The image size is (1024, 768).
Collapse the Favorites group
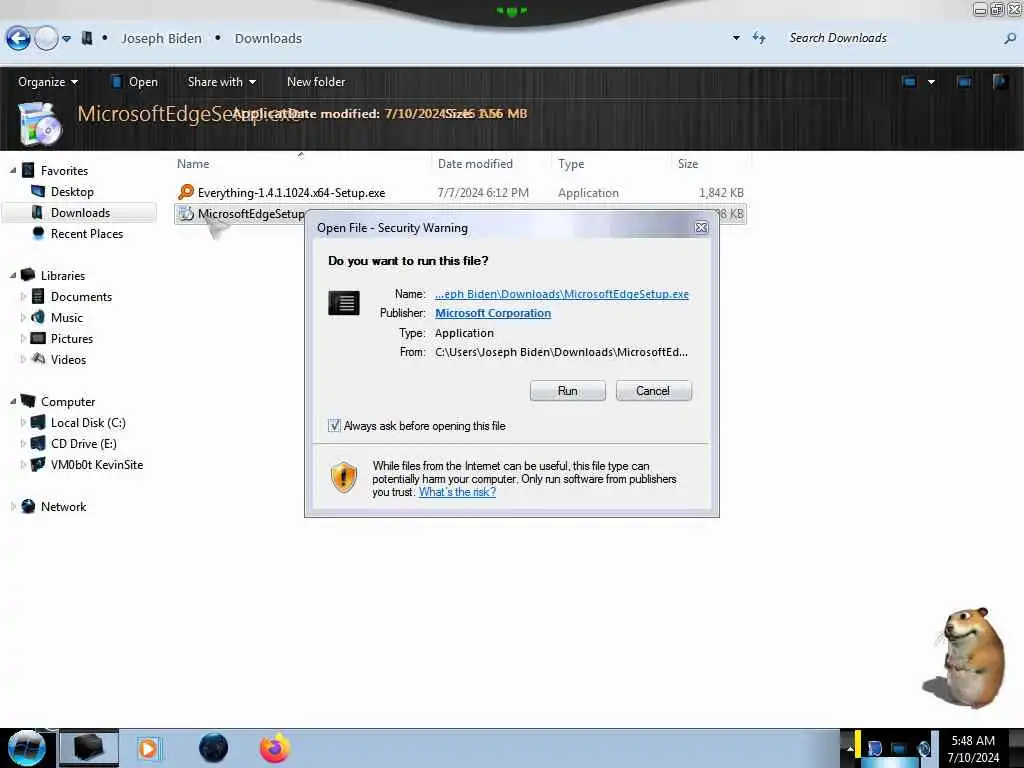13,170
